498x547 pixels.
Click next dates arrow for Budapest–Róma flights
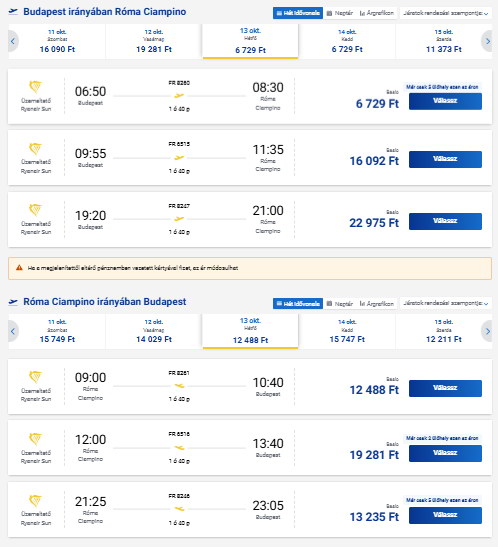pyautogui.click(x=488, y=42)
